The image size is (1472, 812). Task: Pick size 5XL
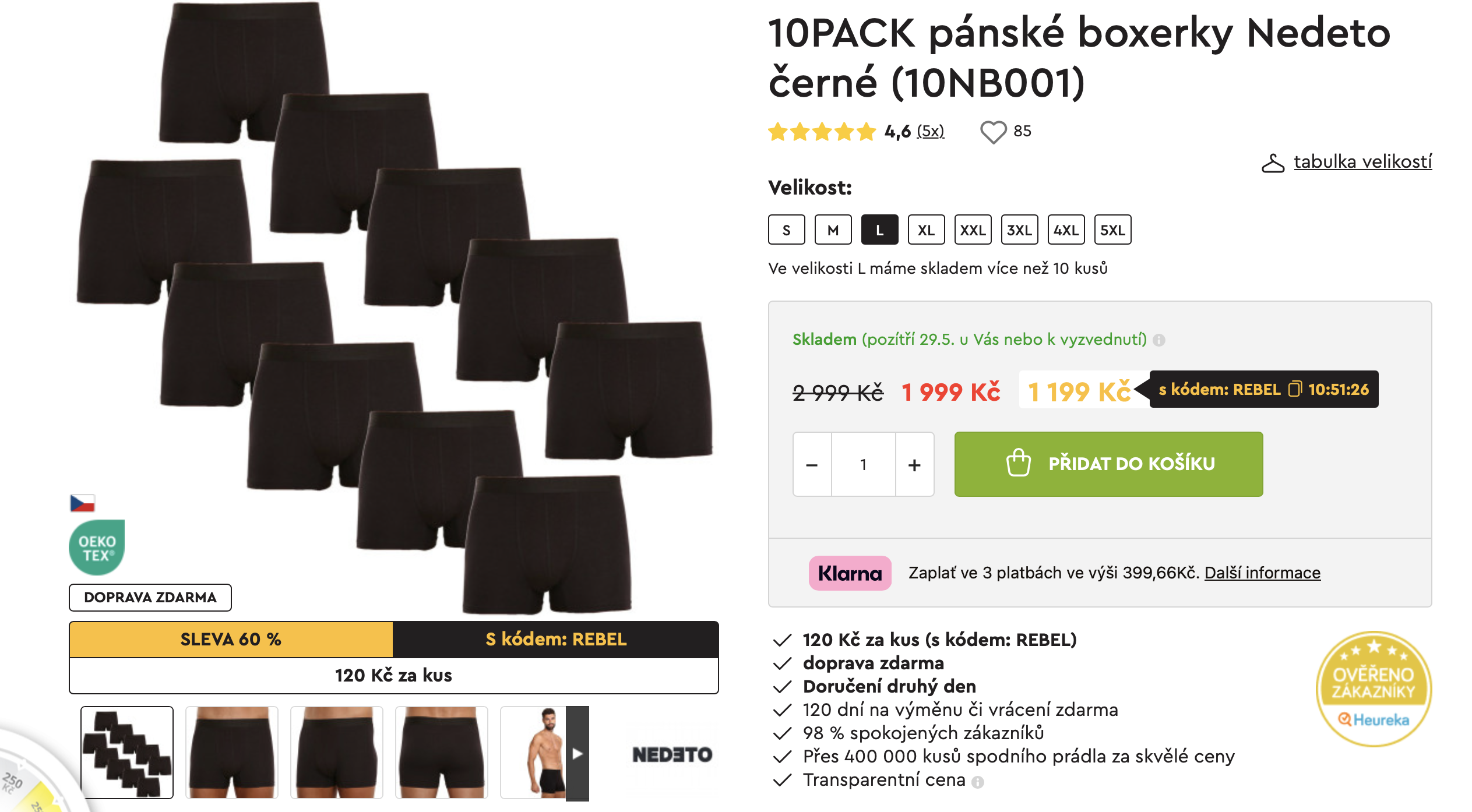click(1112, 230)
